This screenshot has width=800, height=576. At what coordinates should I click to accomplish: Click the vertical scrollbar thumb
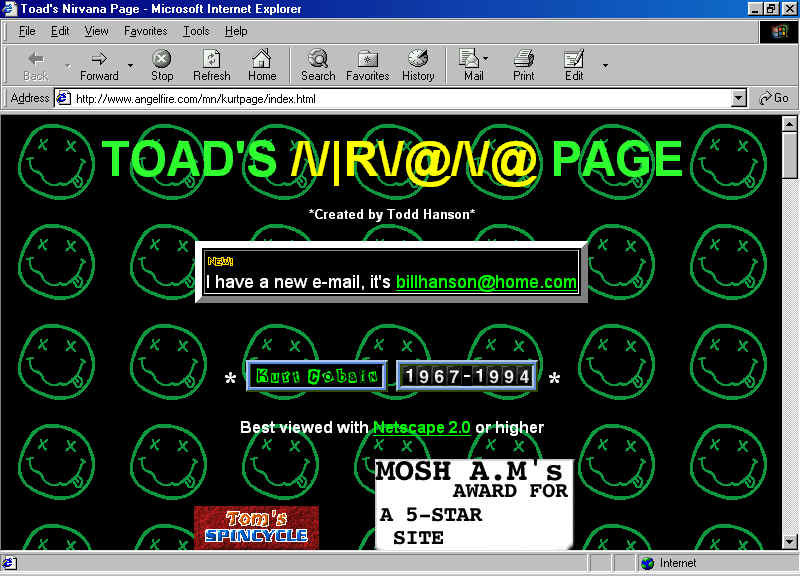[789, 155]
